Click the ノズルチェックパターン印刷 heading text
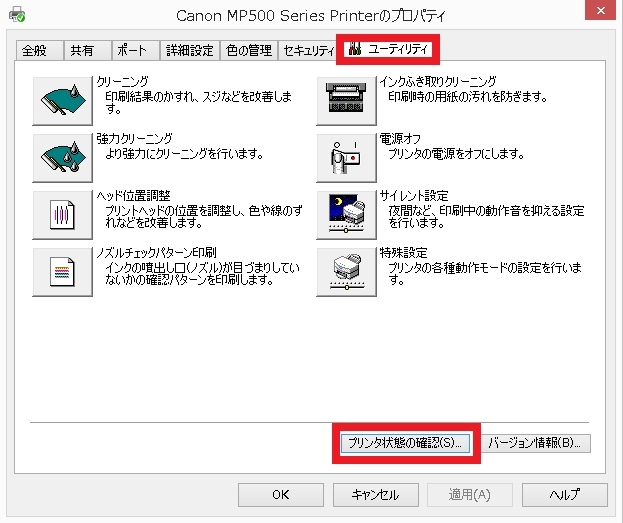The width and height of the screenshot is (623, 523). click(157, 253)
